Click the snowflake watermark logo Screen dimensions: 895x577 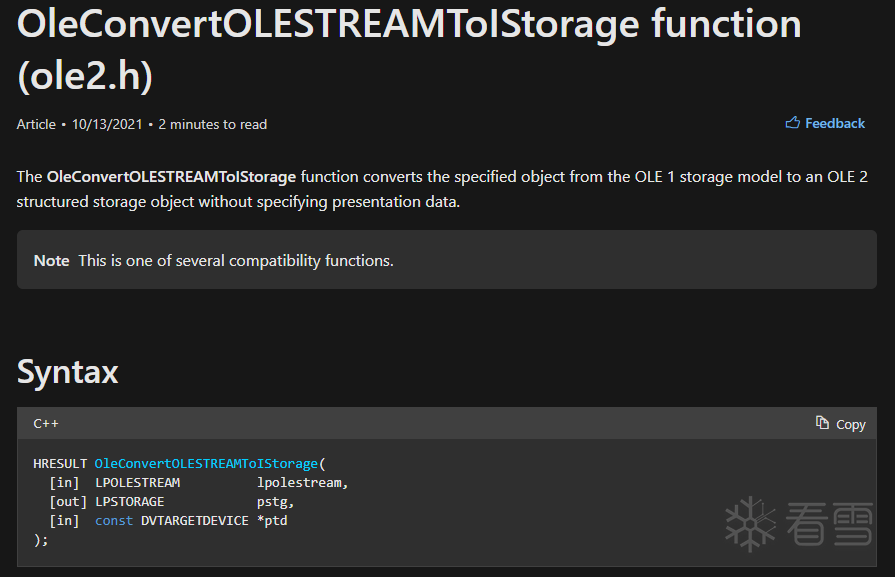(750, 523)
